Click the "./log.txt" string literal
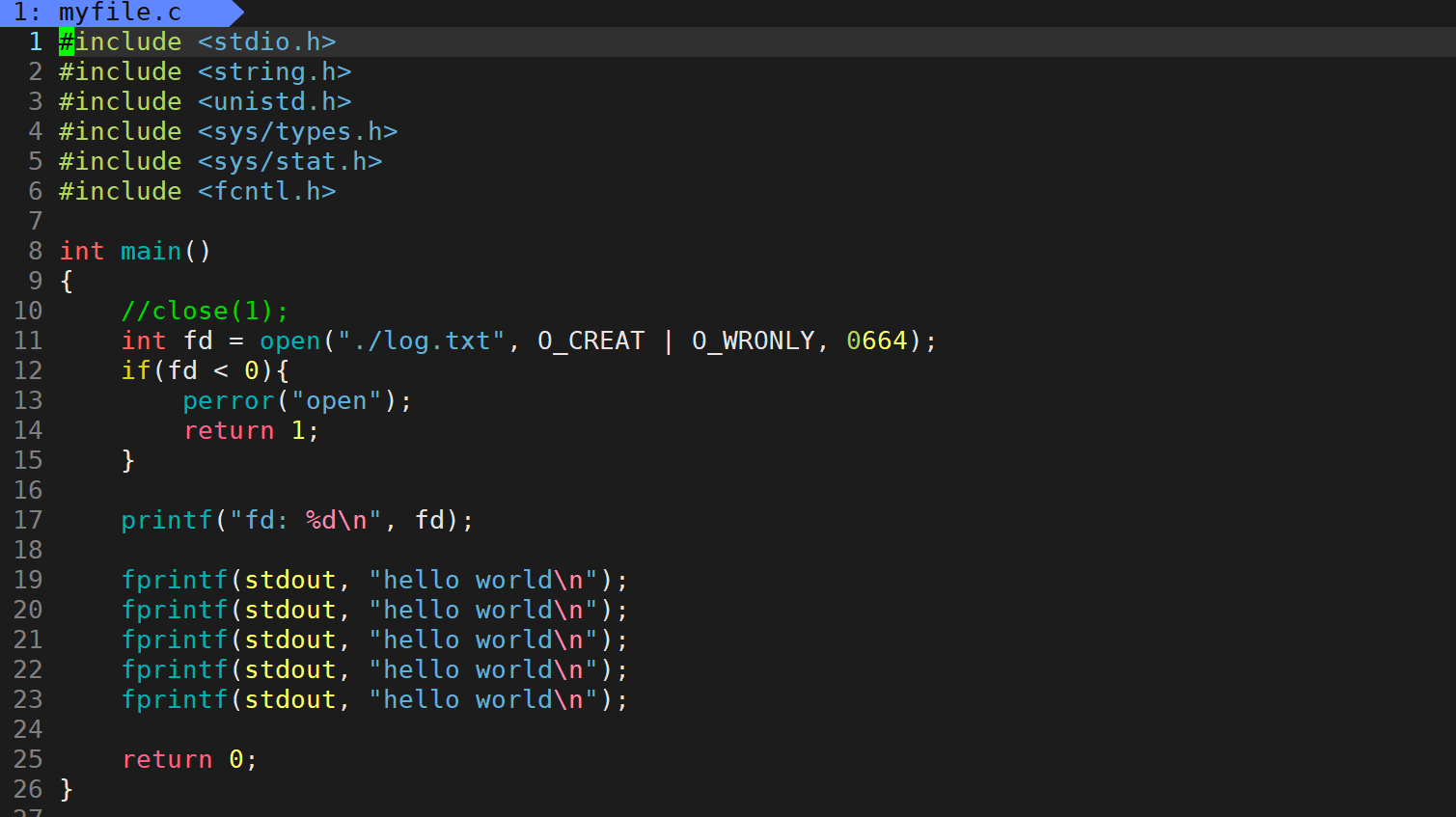 point(422,340)
